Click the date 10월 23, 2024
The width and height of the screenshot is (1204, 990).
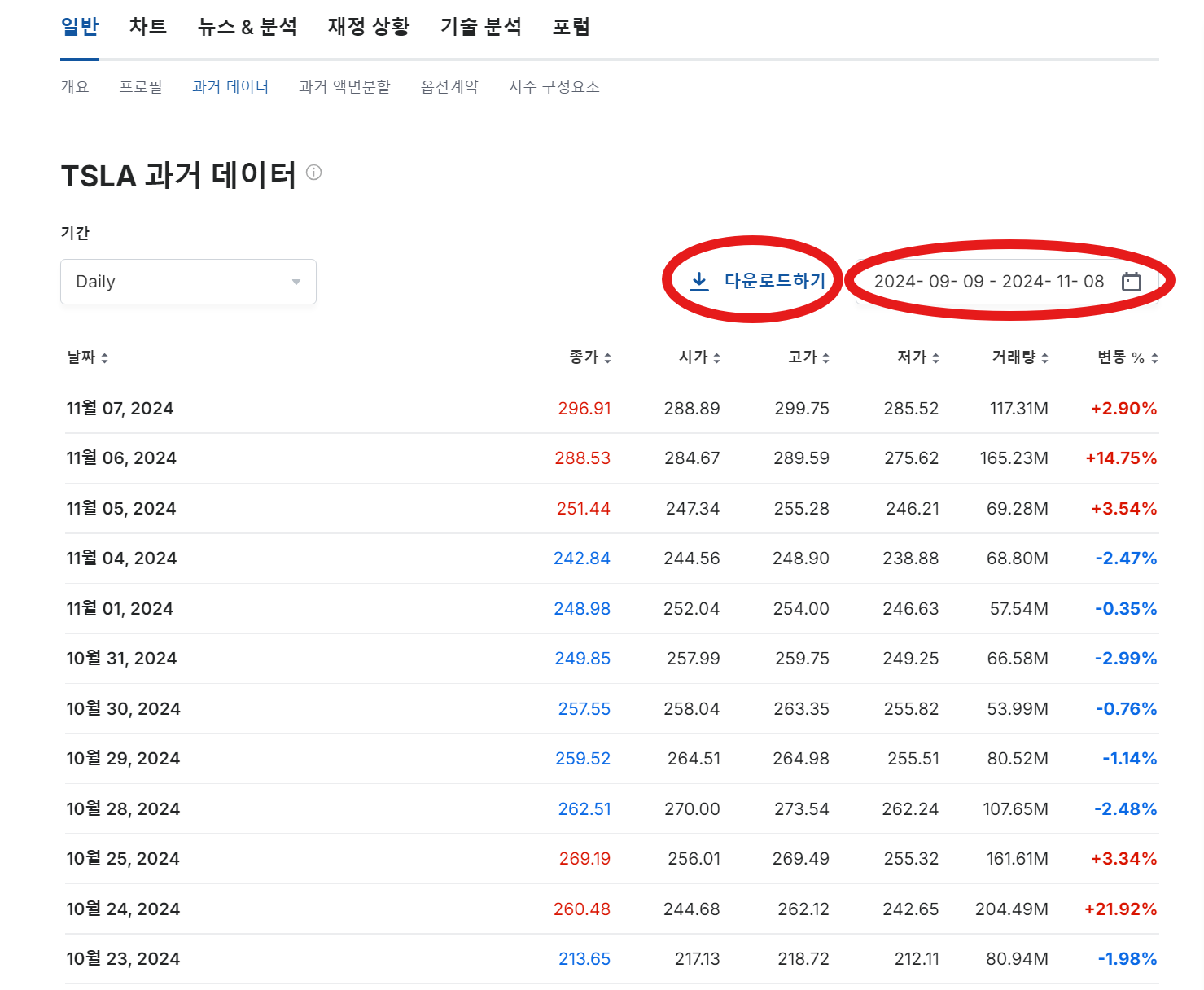(x=123, y=958)
